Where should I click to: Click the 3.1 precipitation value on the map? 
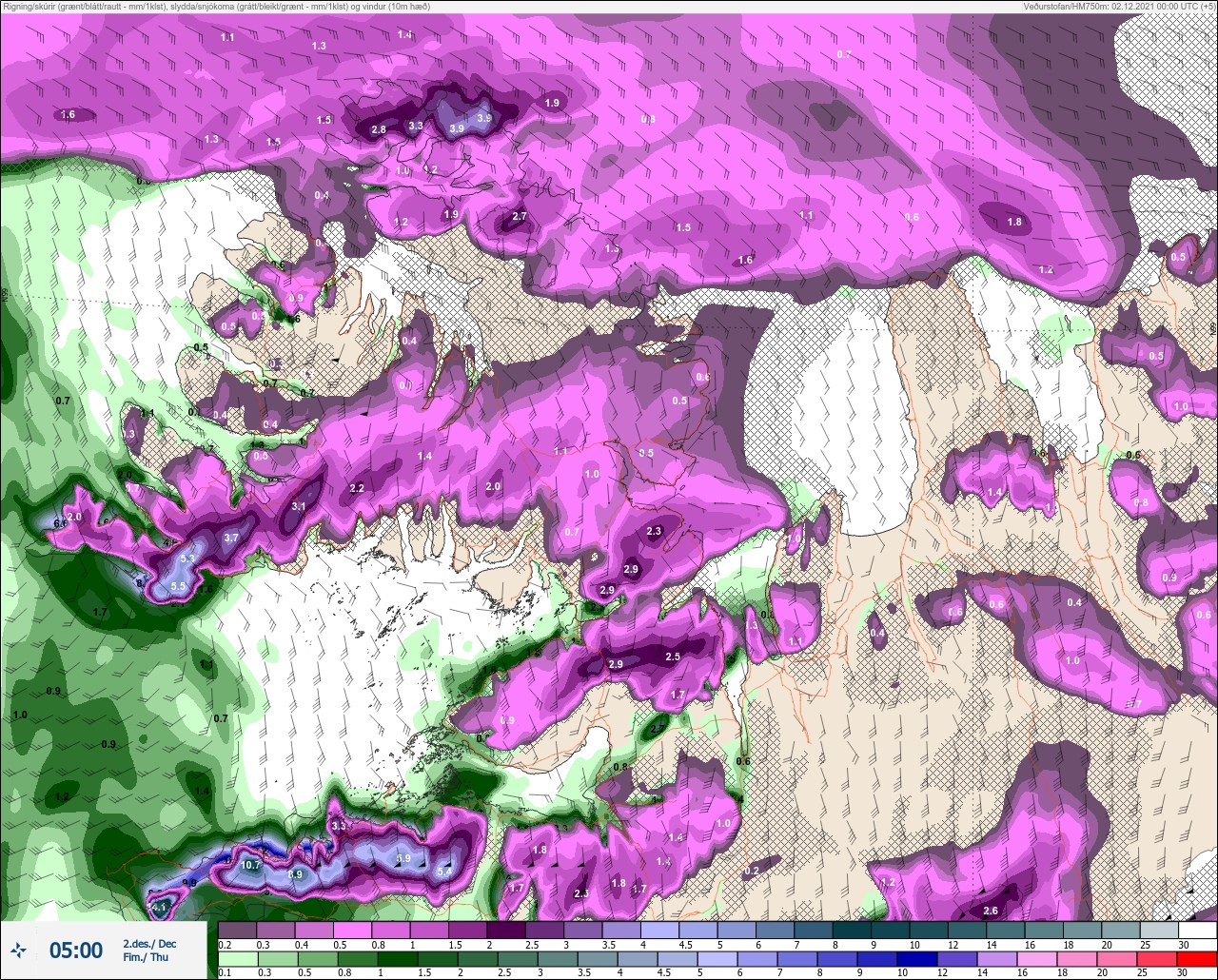point(299,506)
